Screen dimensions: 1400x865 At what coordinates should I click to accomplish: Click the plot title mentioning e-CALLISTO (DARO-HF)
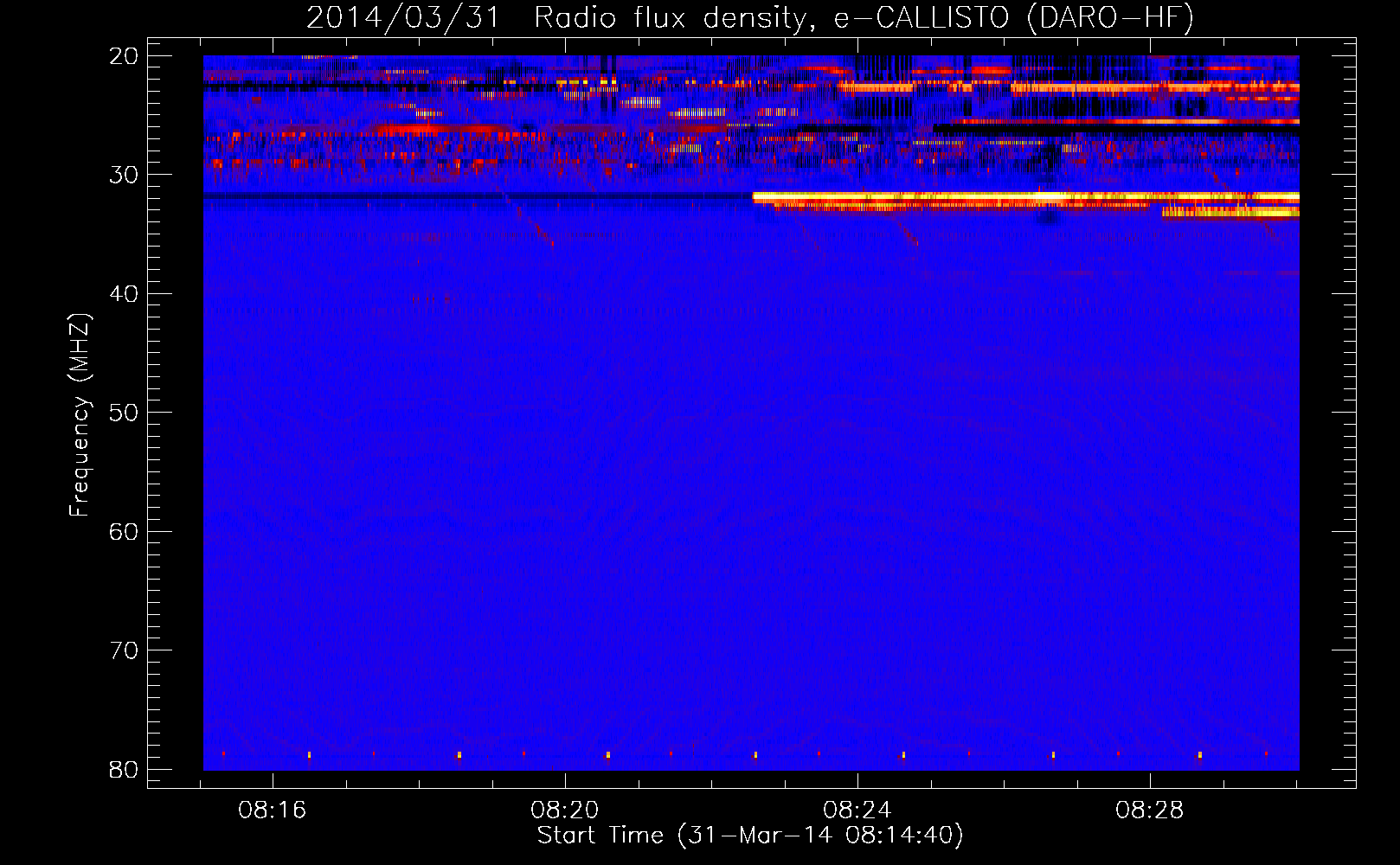(x=750, y=18)
